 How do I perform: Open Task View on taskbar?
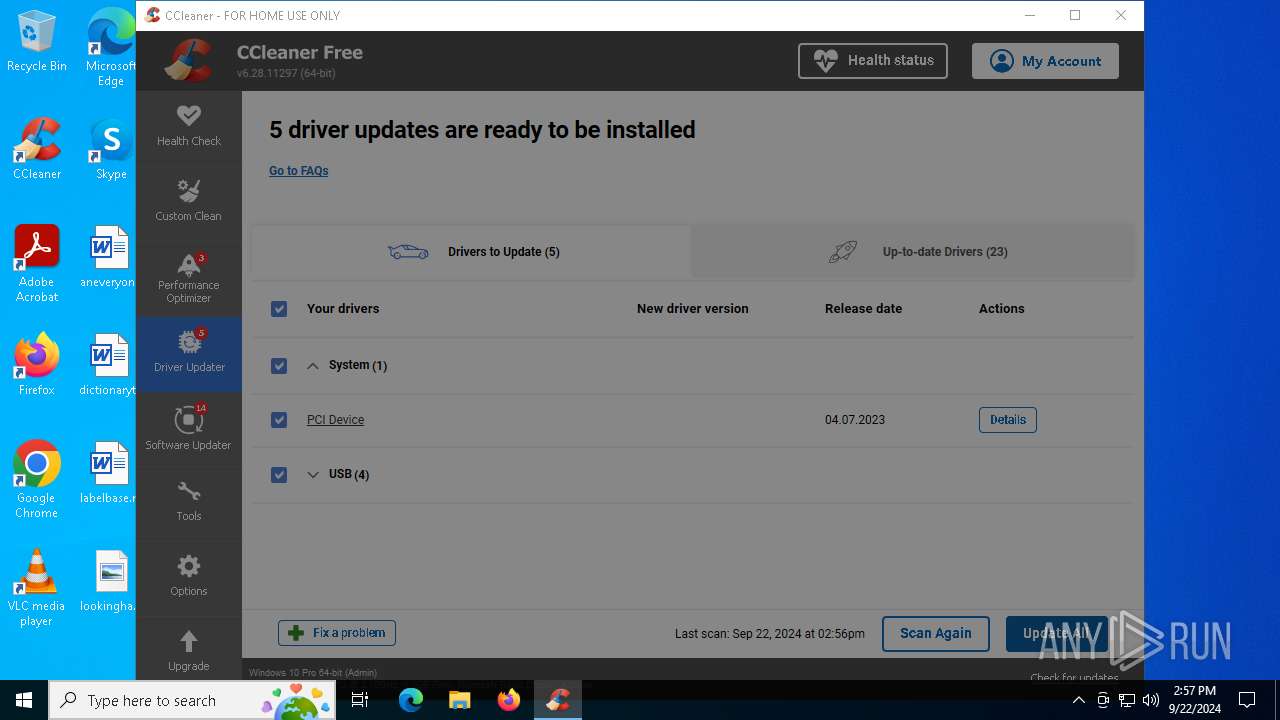[360, 700]
